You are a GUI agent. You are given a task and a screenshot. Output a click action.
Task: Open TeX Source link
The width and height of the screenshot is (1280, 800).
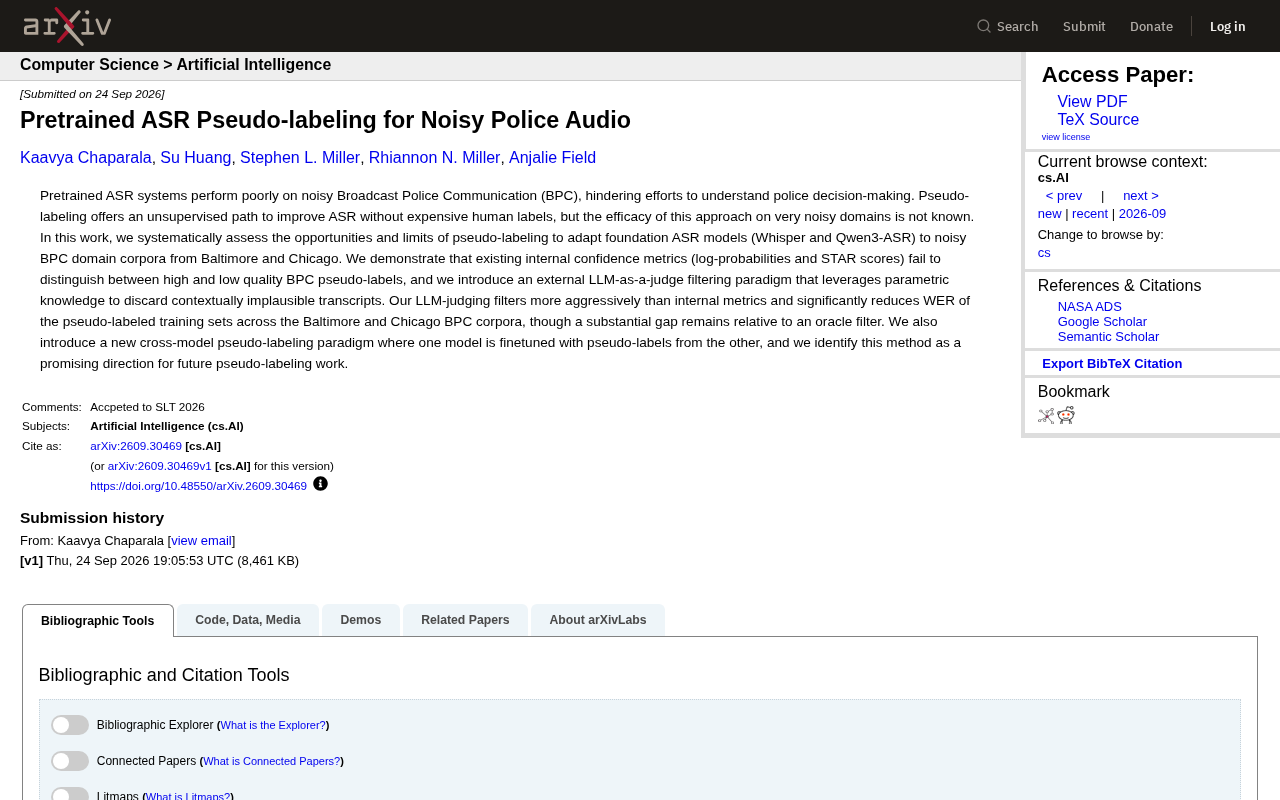click(1098, 120)
